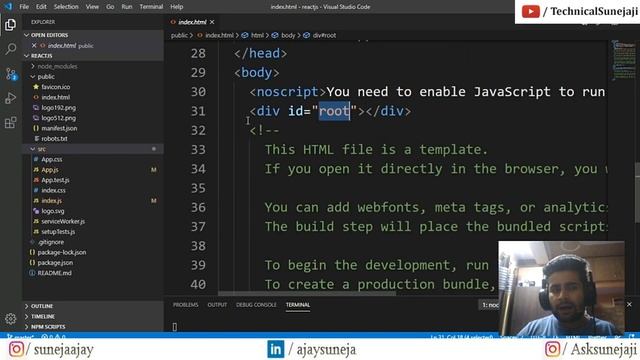Screen dimensions: 640x360
Task: Open the Edit menu
Action: [41, 7]
